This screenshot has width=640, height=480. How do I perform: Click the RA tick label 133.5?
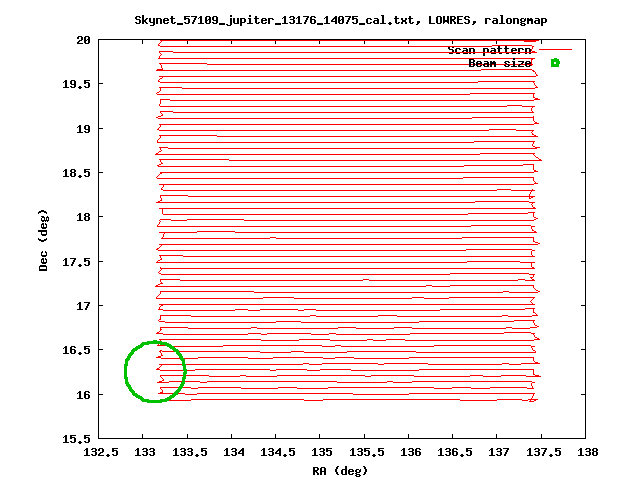point(189,452)
